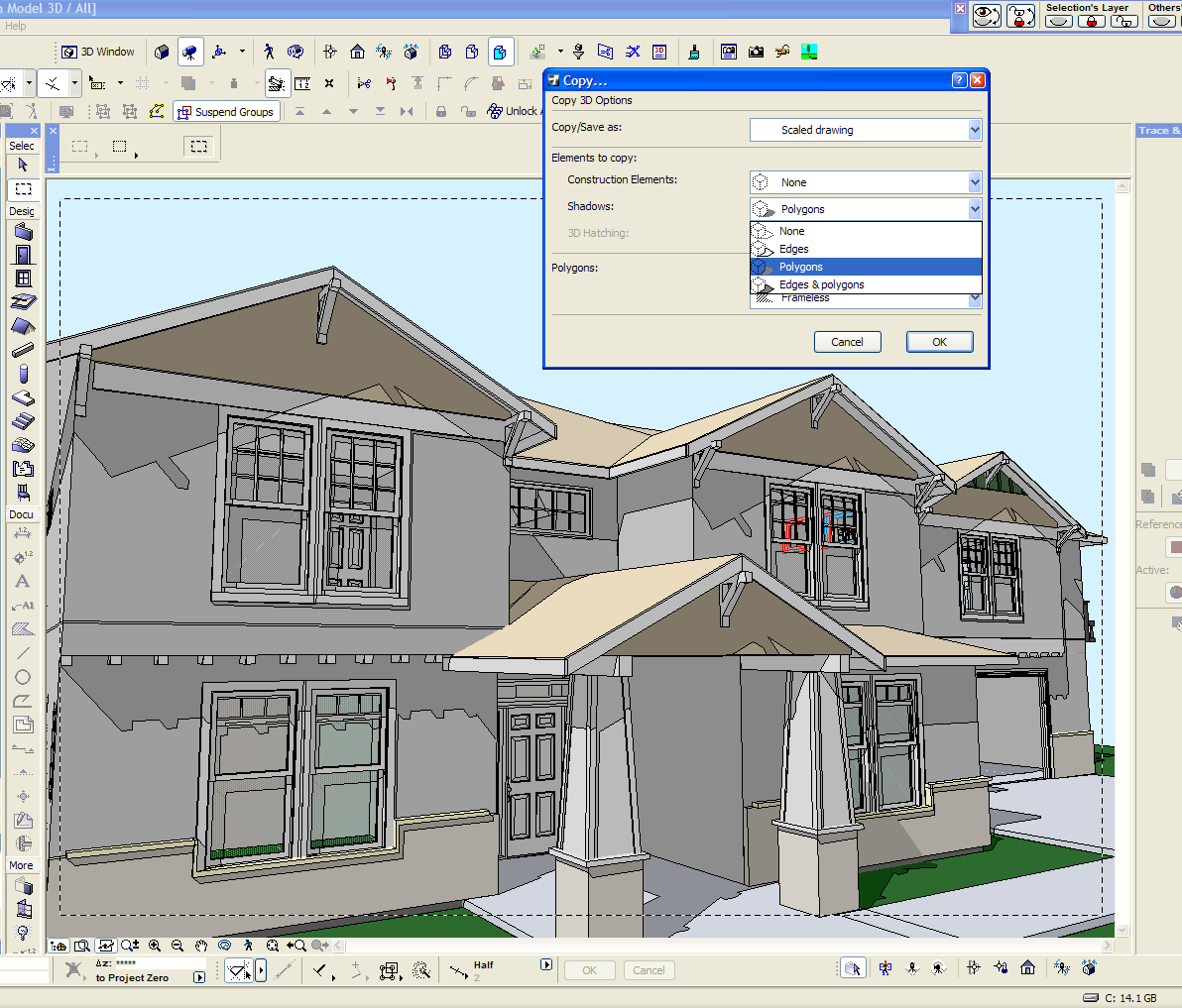The image size is (1182, 1008).
Task: Choose Polygons in Shadows list
Action: tap(866, 267)
